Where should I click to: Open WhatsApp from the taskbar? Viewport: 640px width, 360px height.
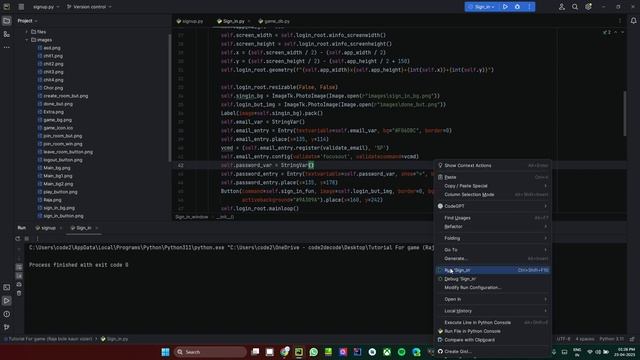[313, 352]
